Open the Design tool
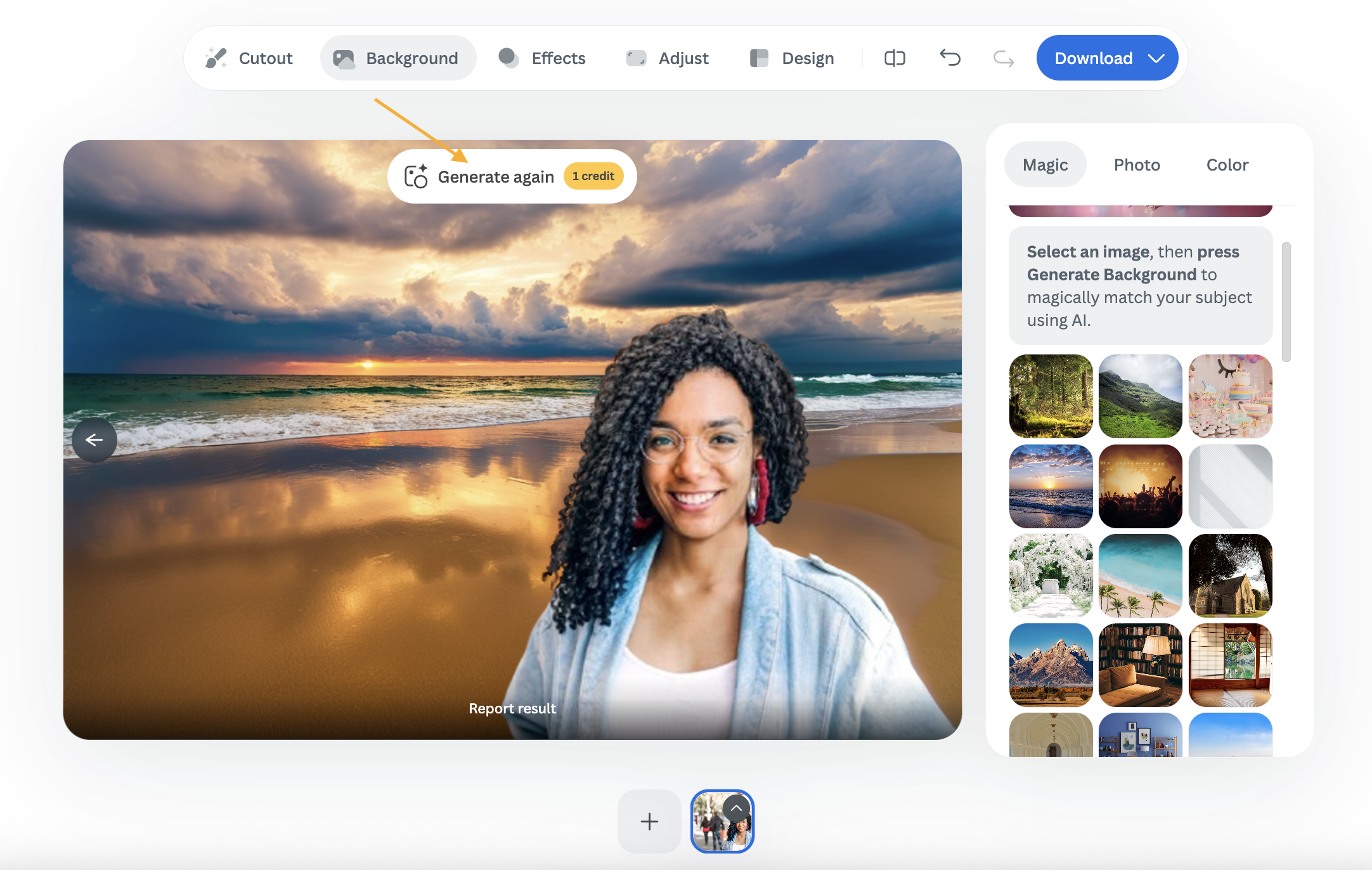The height and width of the screenshot is (870, 1372). (792, 58)
